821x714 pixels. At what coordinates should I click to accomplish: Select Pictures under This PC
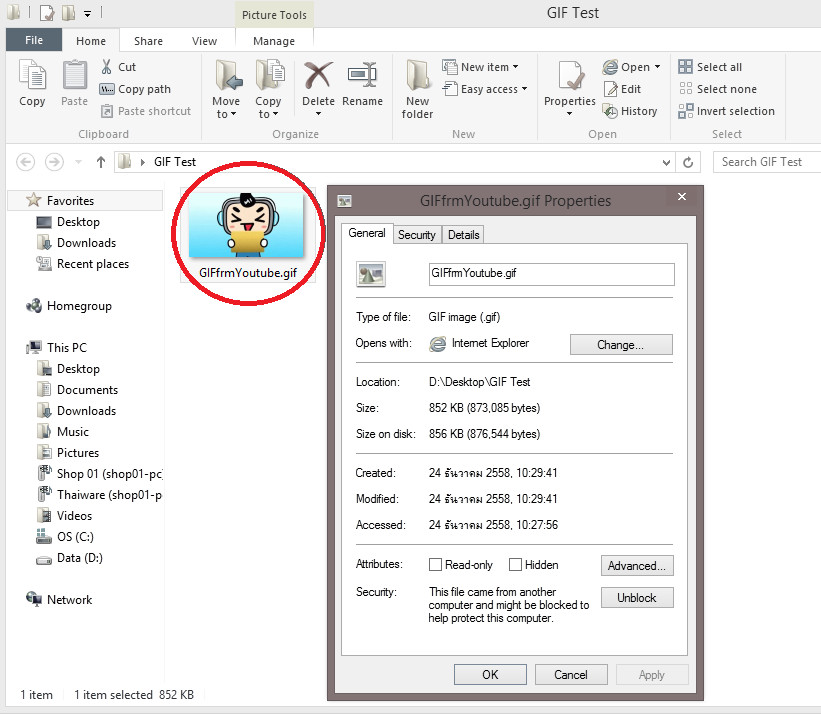coord(68,452)
